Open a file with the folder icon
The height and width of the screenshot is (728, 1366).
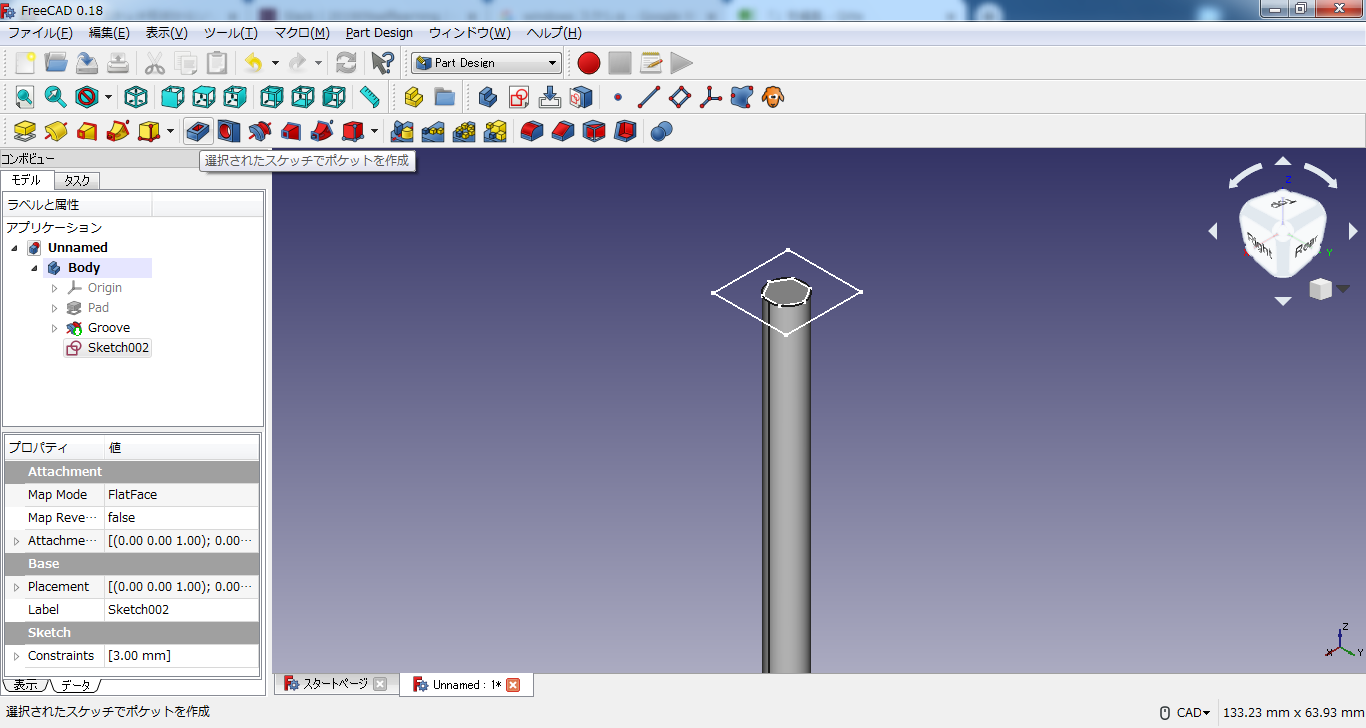click(x=56, y=63)
